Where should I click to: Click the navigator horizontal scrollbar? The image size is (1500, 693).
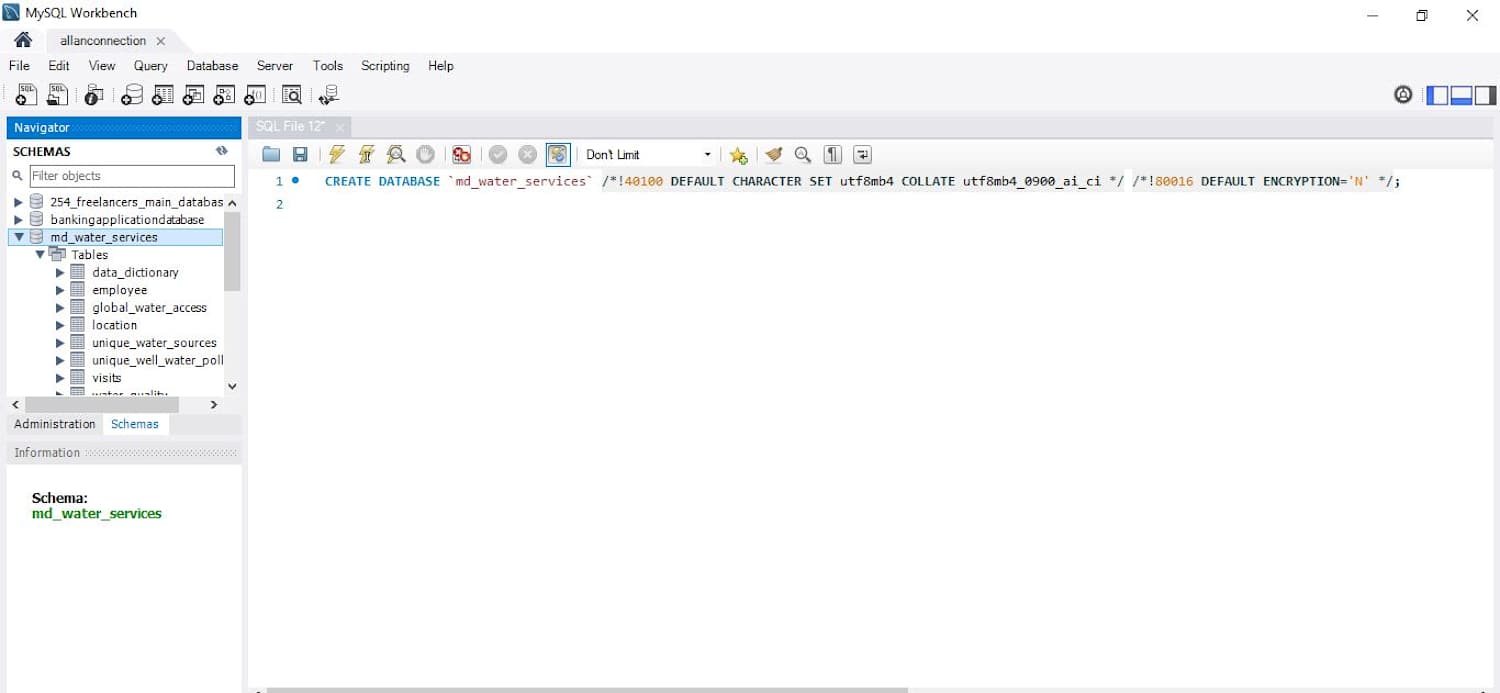pos(102,405)
